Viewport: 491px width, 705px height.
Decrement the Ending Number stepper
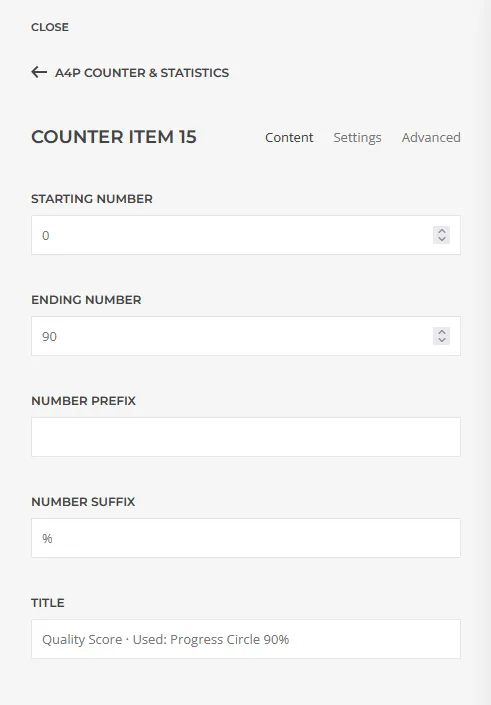[442, 340]
